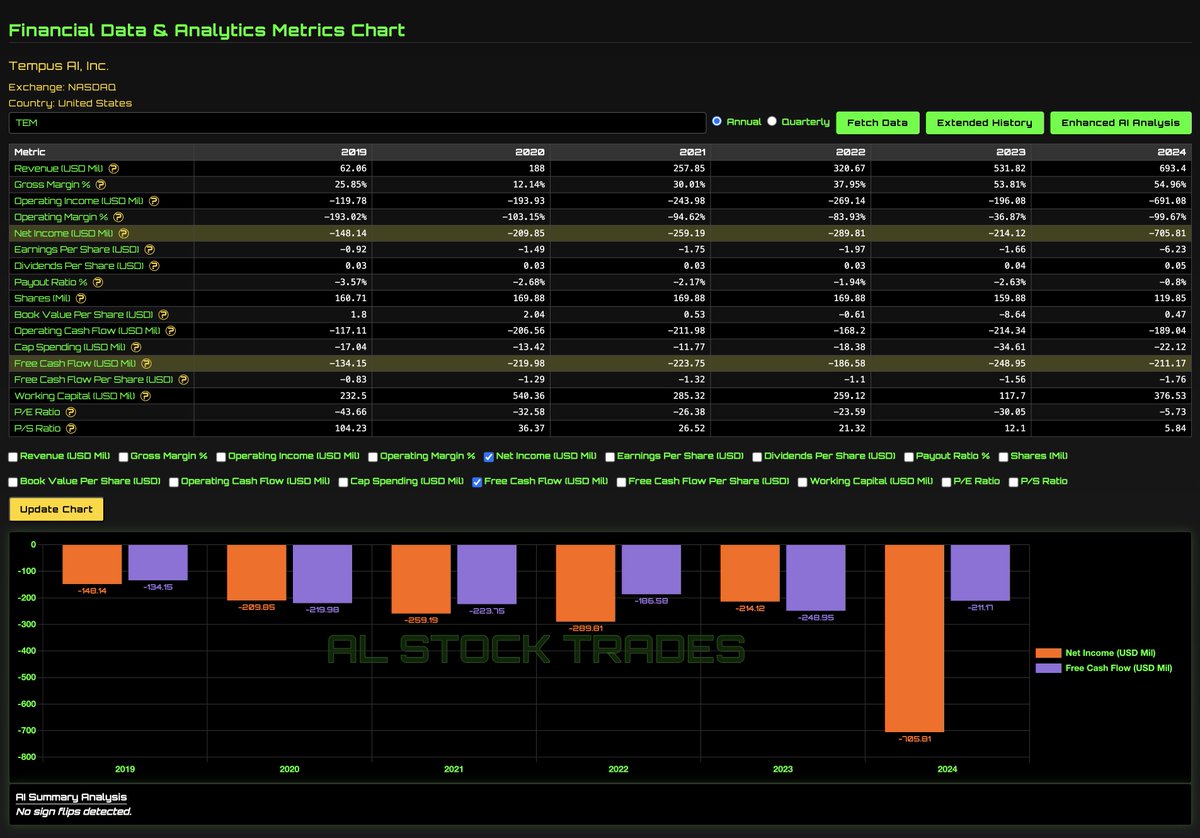The height and width of the screenshot is (838, 1200).
Task: Check the Gross Margin % chart checkbox
Action: tap(123, 456)
